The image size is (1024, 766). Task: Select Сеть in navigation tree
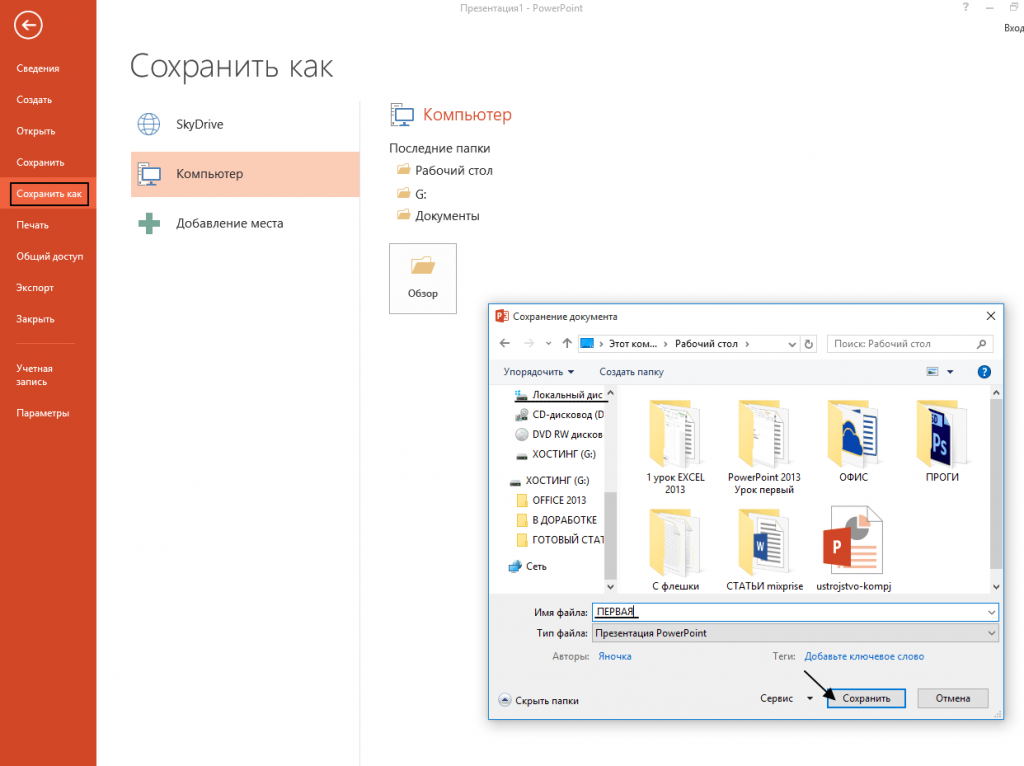[528, 566]
